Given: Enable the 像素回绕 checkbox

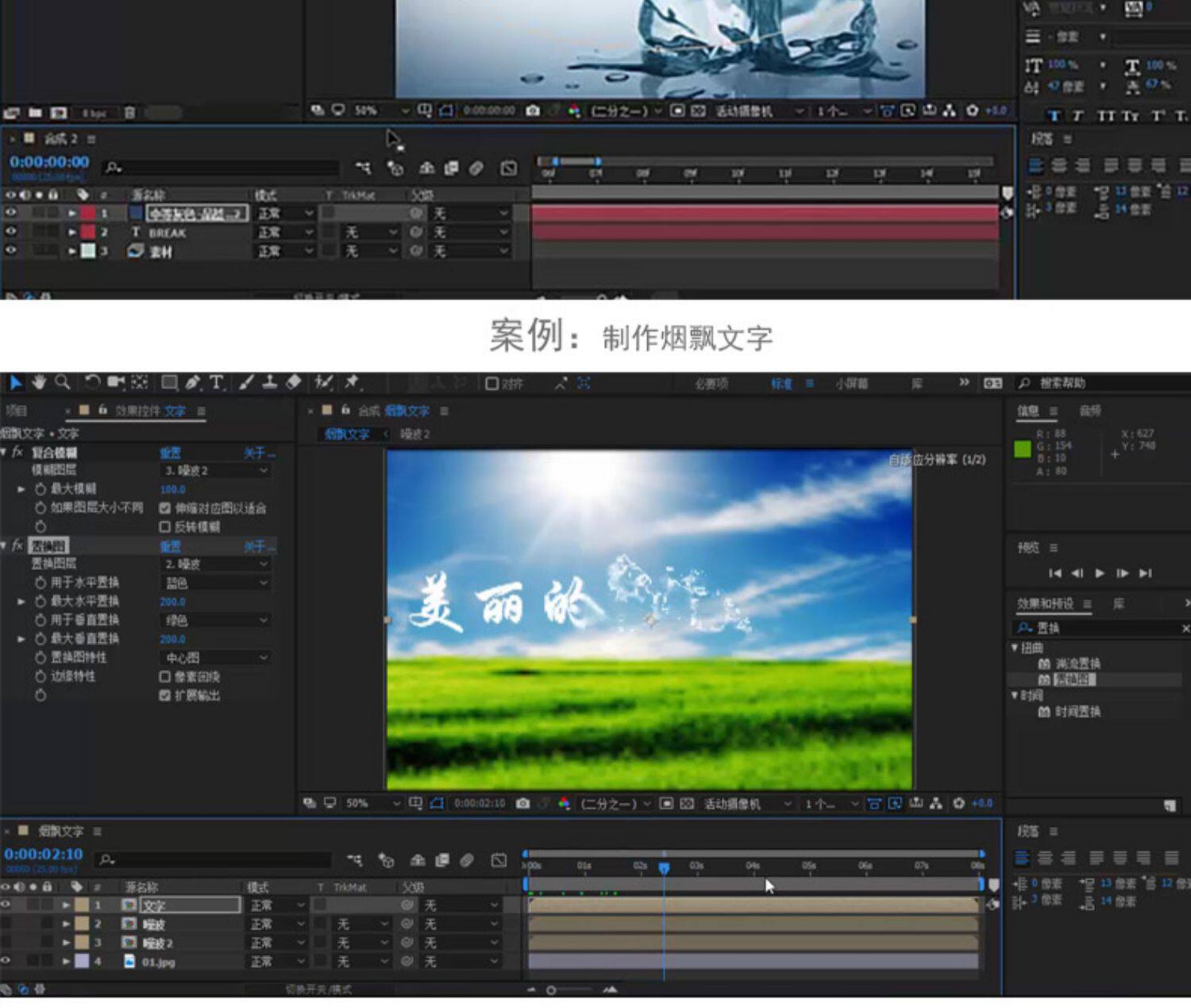Looking at the screenshot, I should tap(165, 677).
